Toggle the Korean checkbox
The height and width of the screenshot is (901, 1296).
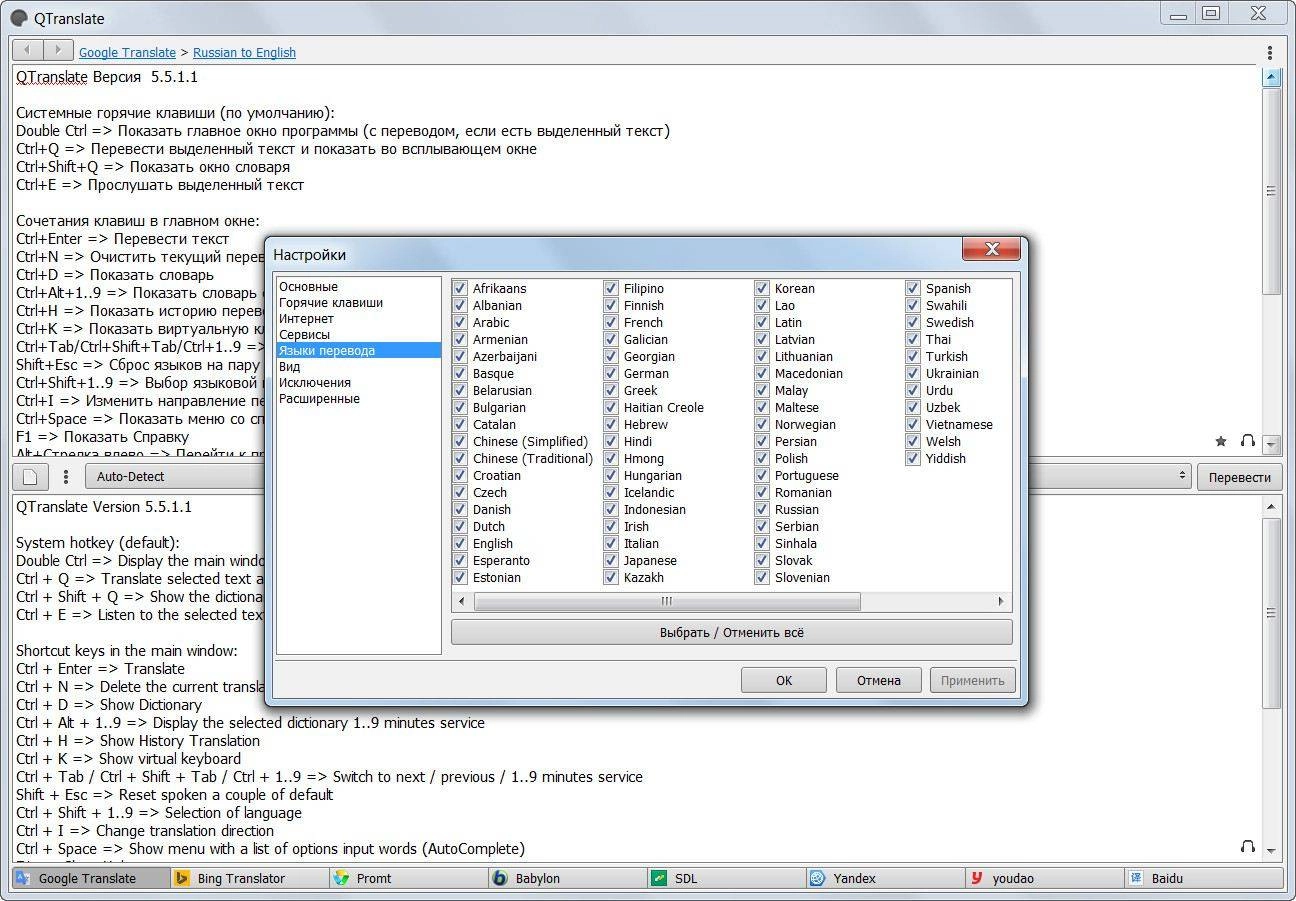pos(762,288)
